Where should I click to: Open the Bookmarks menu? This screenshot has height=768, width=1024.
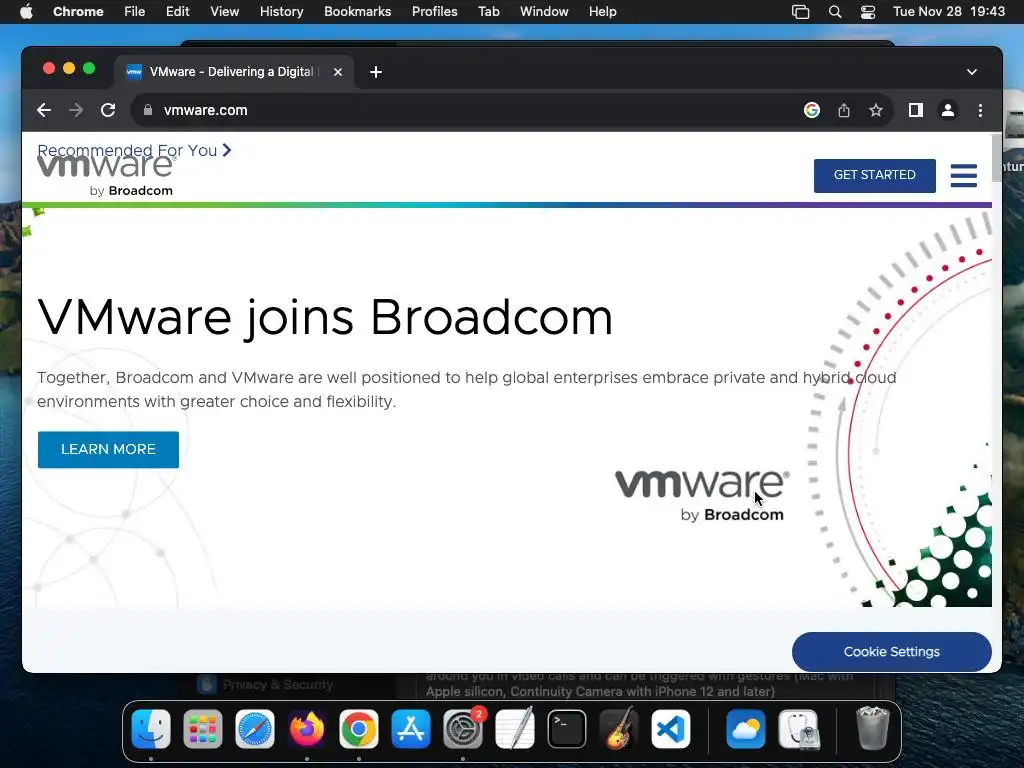coord(357,12)
